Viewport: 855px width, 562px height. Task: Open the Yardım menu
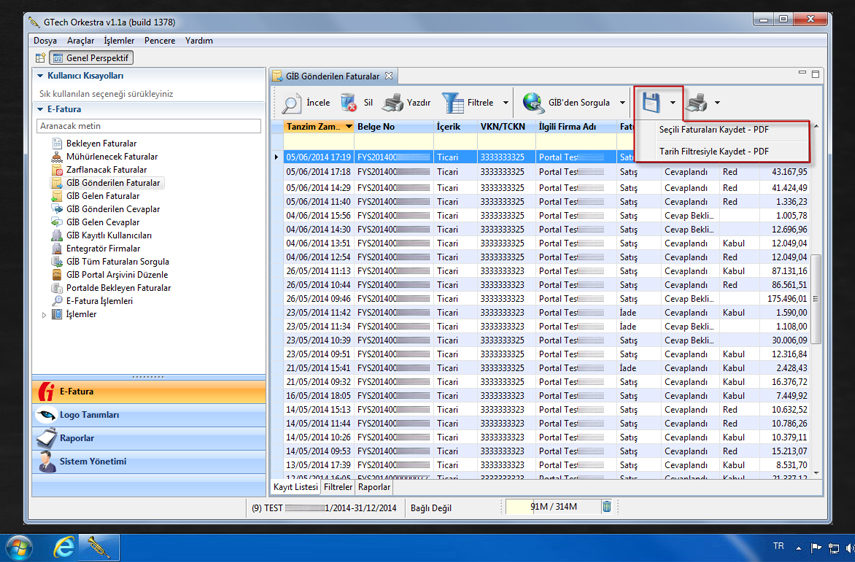tap(199, 40)
